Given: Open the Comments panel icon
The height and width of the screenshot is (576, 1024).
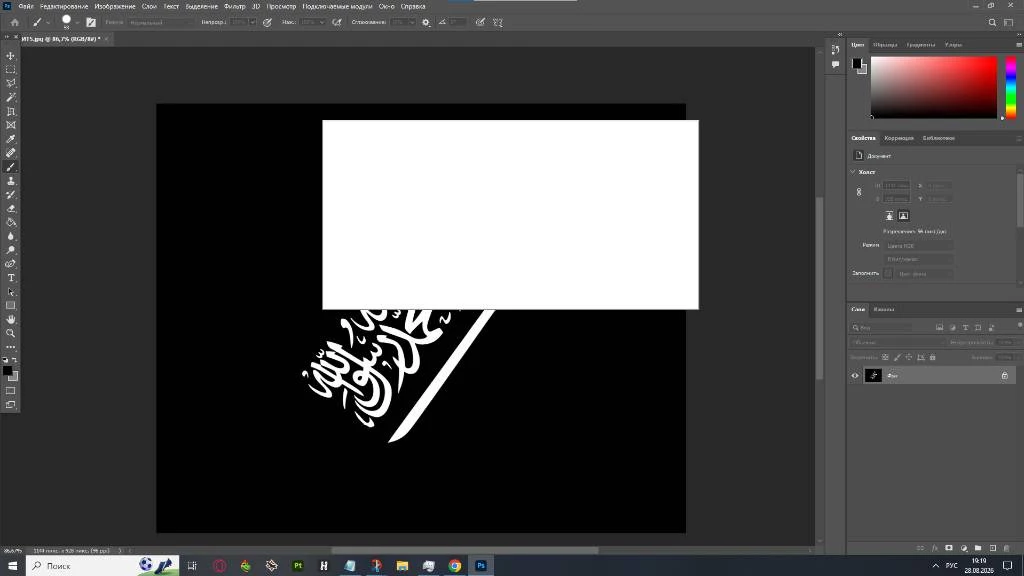Looking at the screenshot, I should point(835,64).
